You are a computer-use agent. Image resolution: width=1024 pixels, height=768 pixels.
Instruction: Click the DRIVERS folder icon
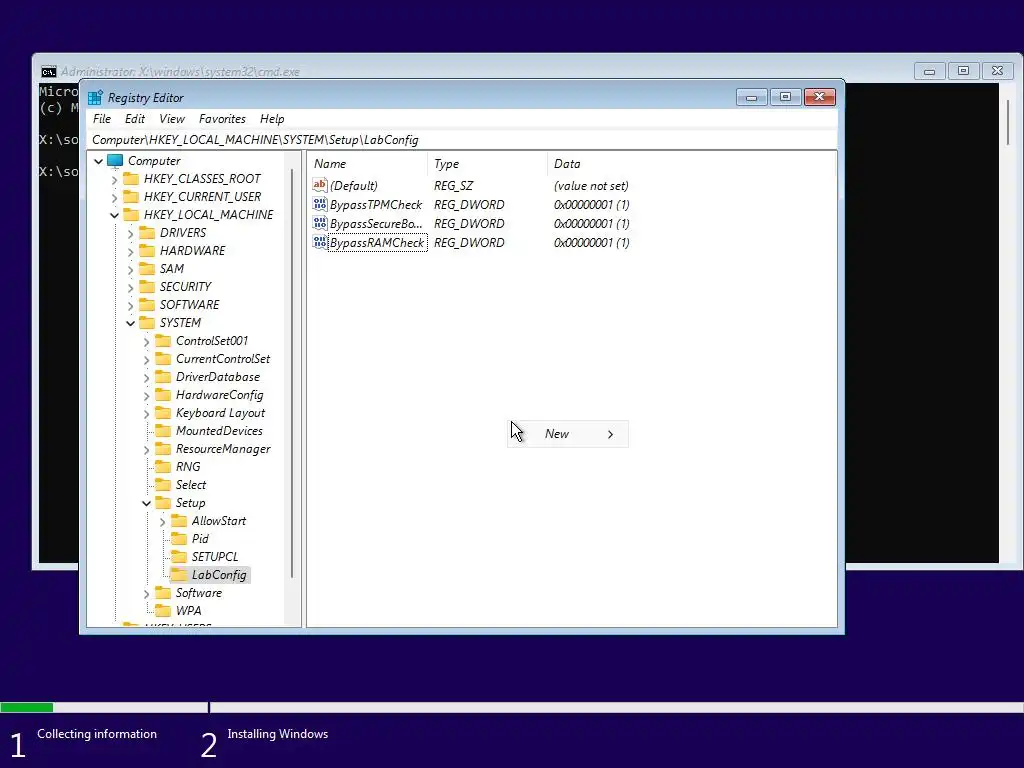(x=148, y=232)
